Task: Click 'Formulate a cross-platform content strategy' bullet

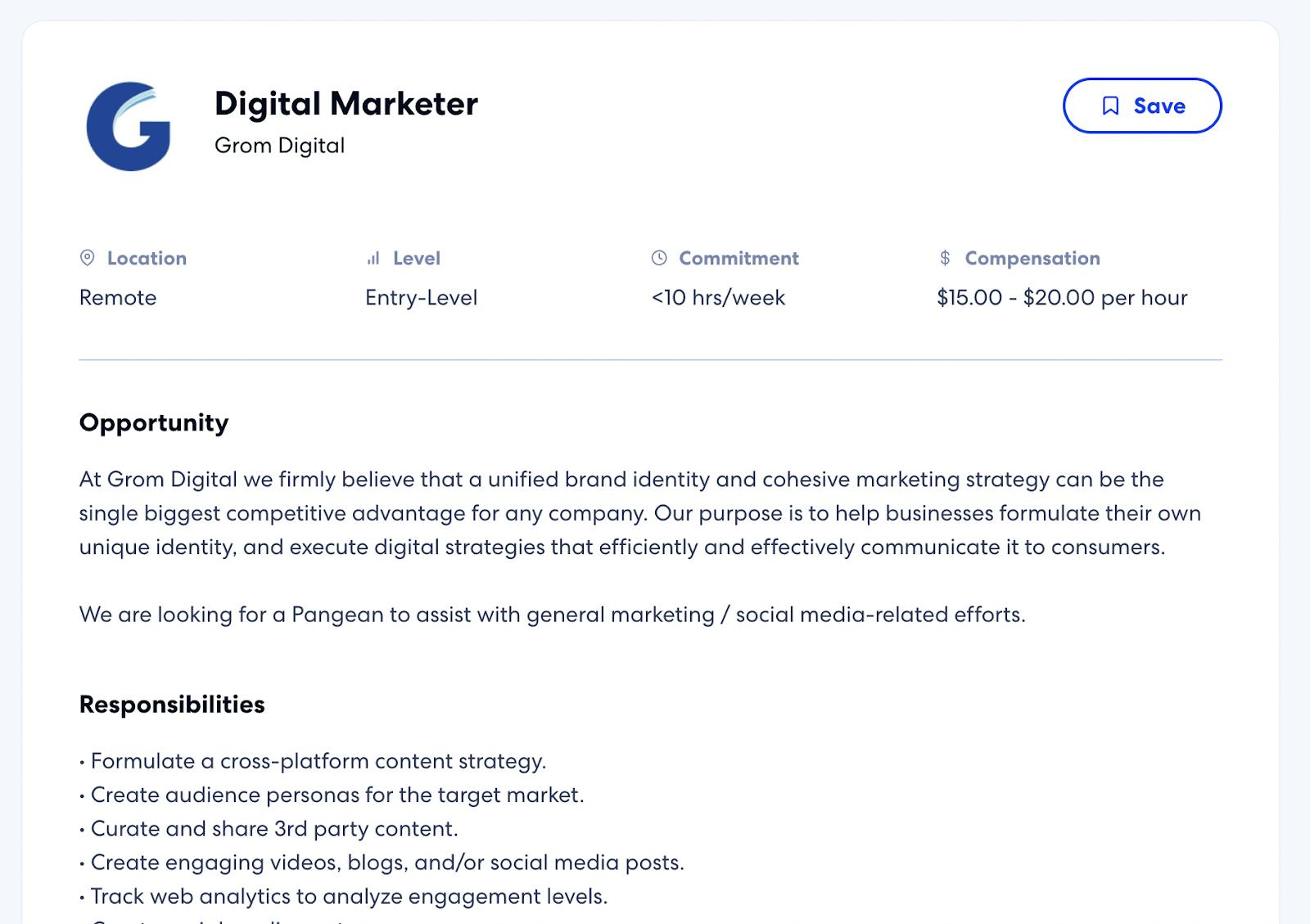Action: point(313,761)
